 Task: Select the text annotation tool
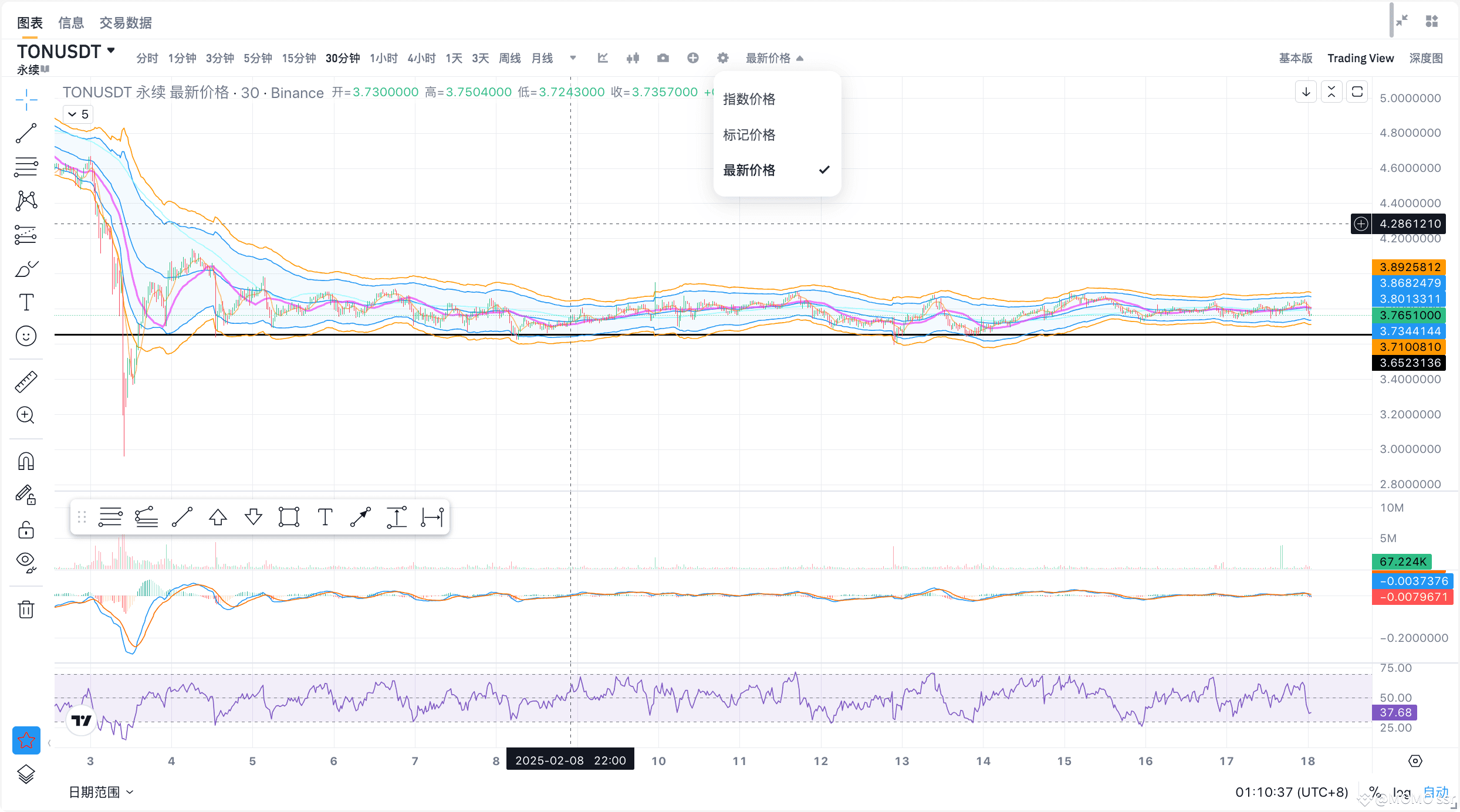pyautogui.click(x=26, y=302)
